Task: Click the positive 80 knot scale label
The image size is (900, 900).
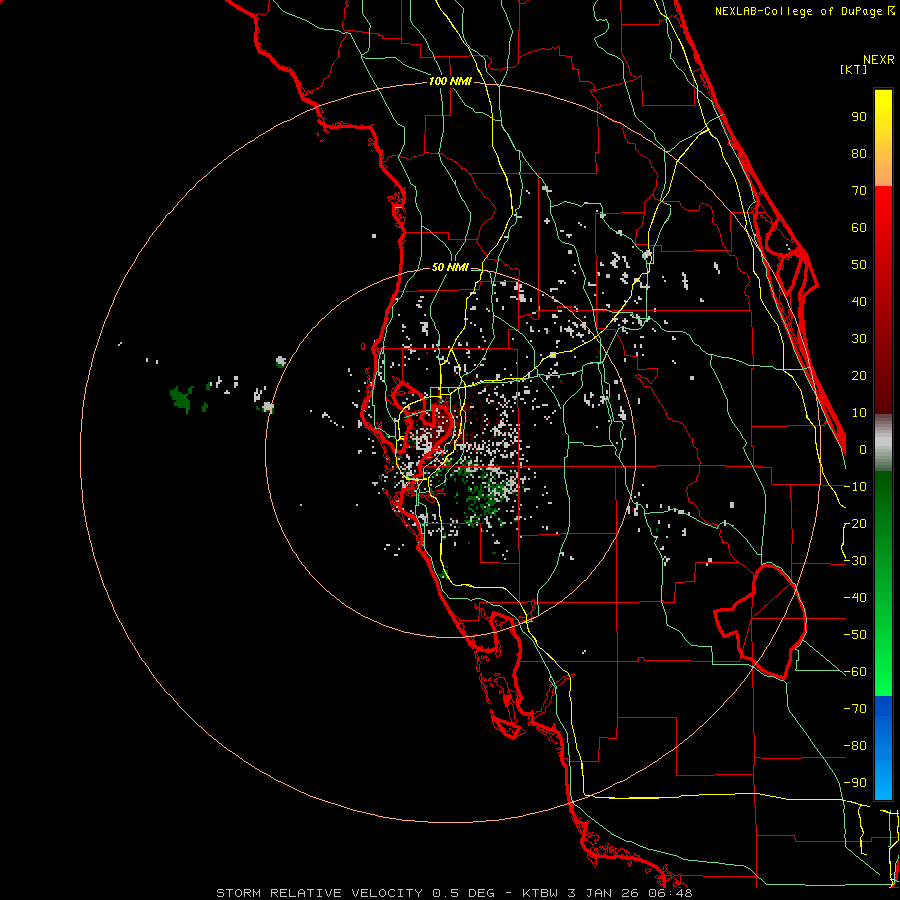Action: 859,153
